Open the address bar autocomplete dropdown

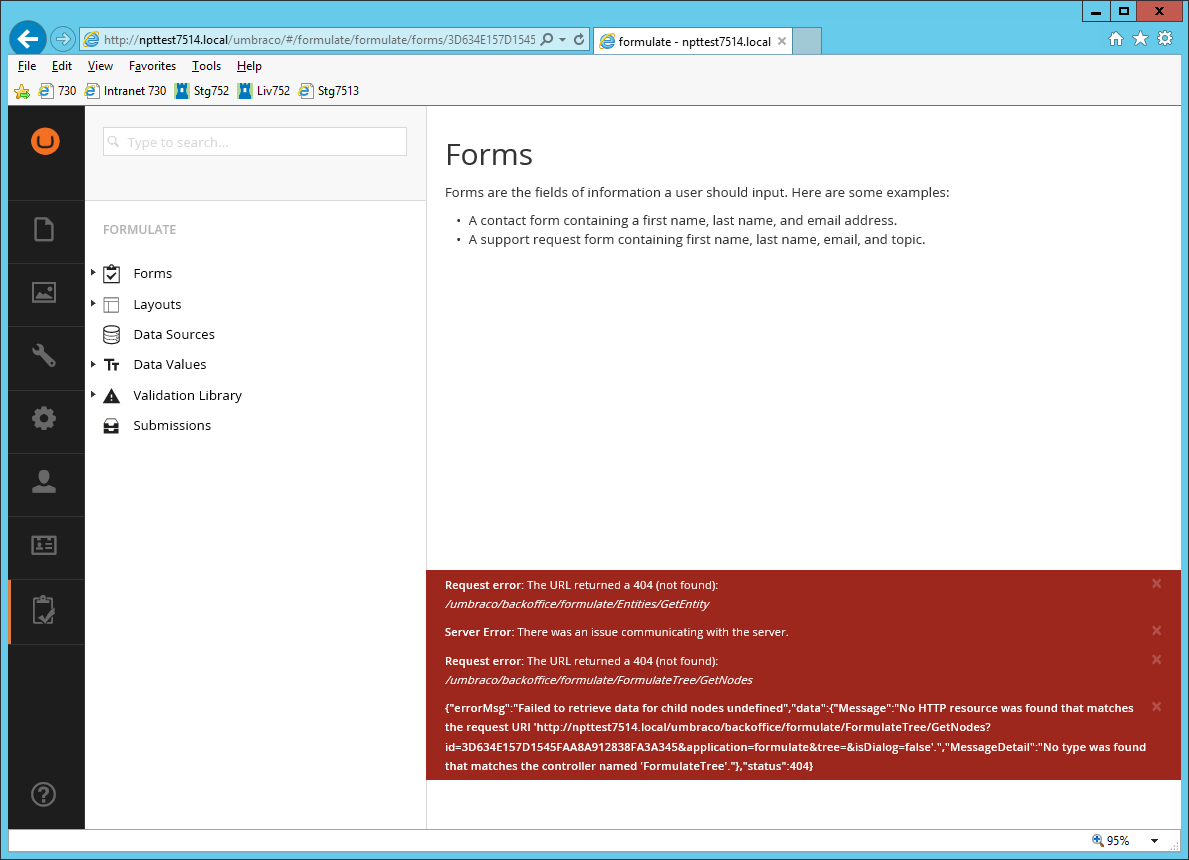point(563,39)
